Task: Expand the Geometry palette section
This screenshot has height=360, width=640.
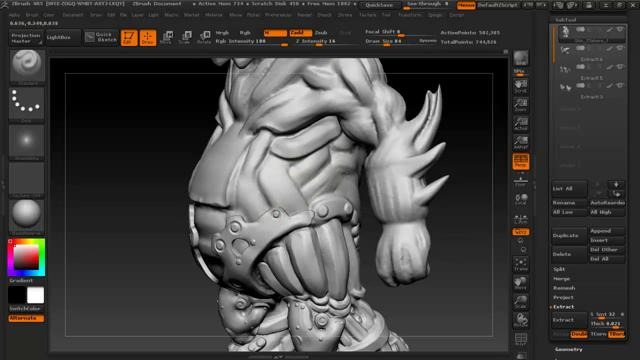Action: (569, 349)
